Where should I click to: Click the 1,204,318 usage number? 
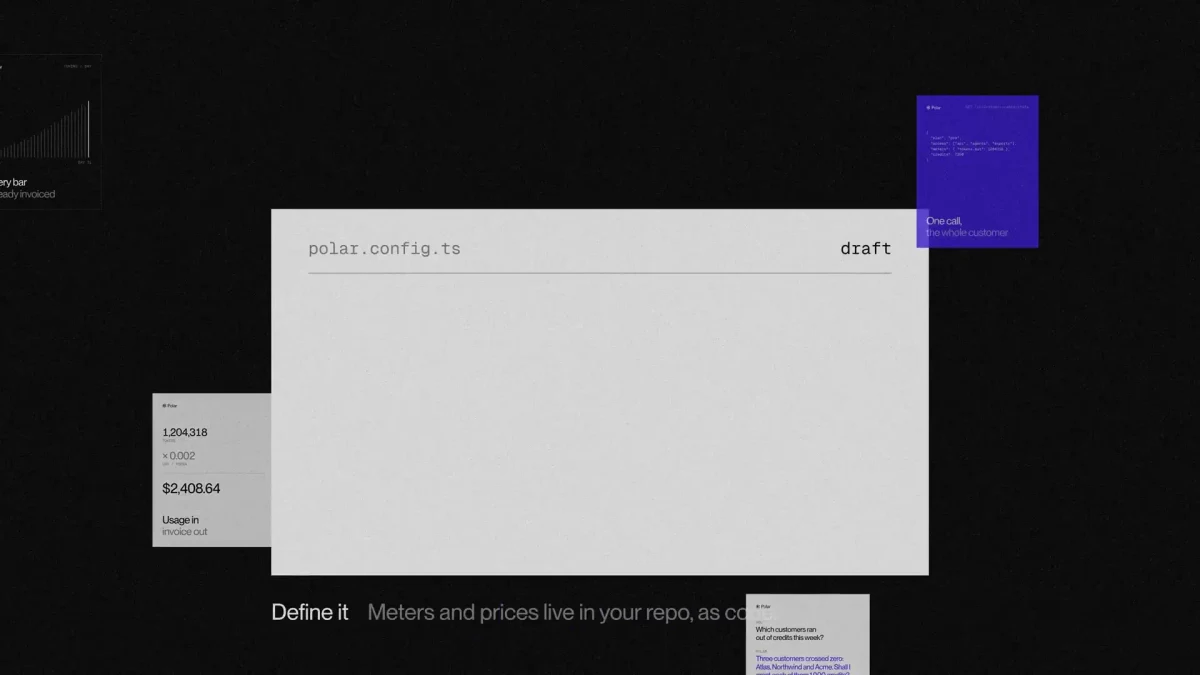pos(185,432)
